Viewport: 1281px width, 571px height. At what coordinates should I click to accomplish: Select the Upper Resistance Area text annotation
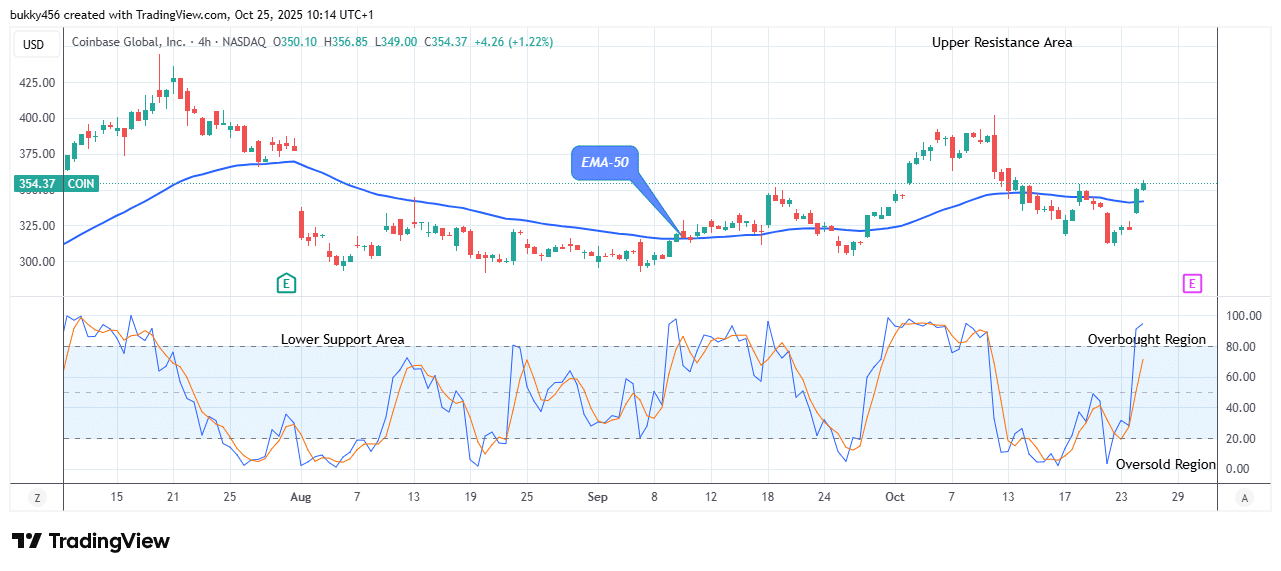(x=1002, y=42)
